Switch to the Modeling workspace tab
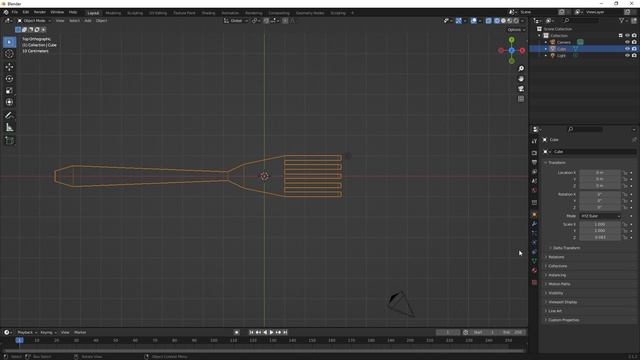Image resolution: width=640 pixels, height=360 pixels. [x=113, y=13]
